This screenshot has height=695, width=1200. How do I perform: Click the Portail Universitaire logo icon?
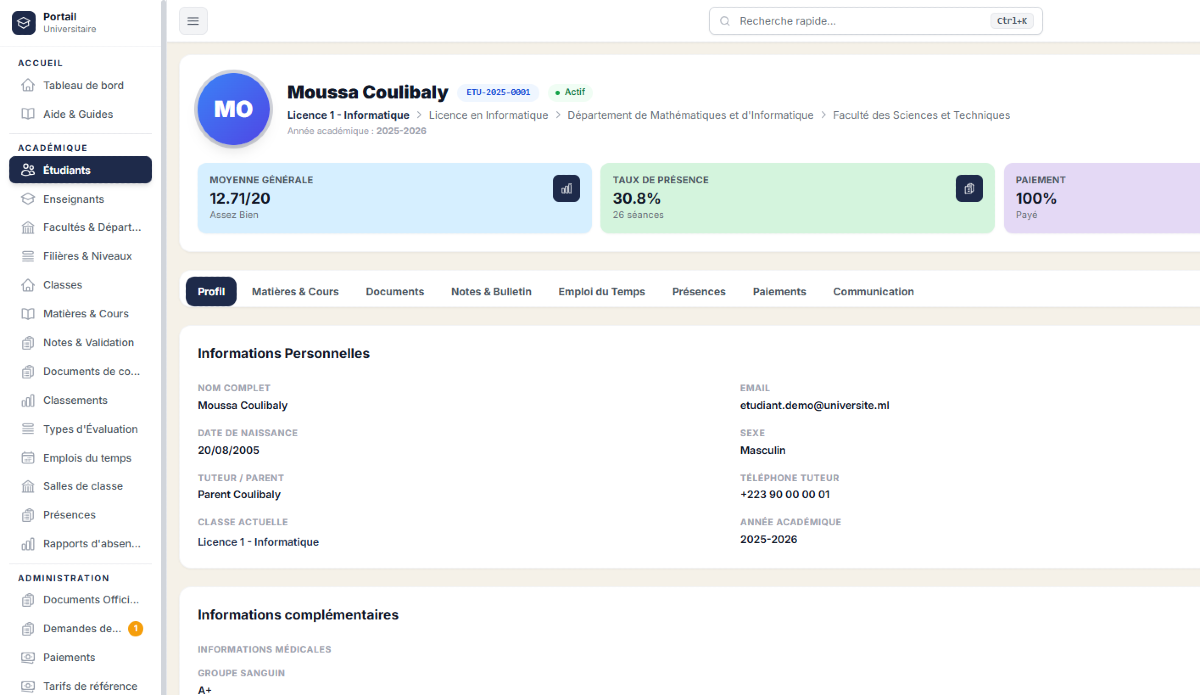24,22
